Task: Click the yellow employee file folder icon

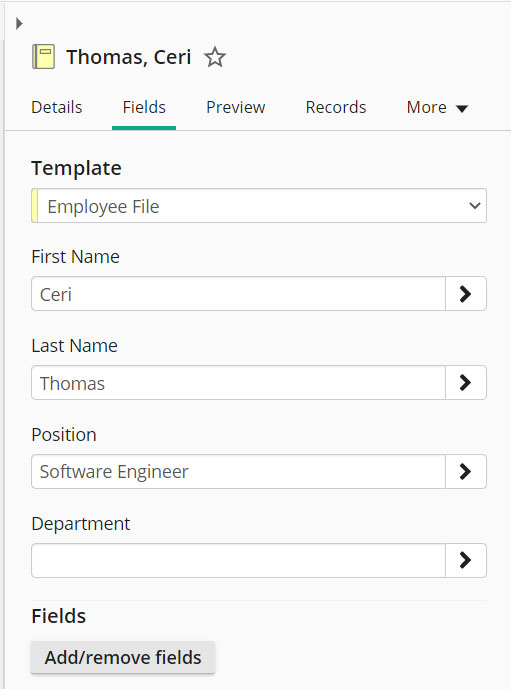Action: (x=43, y=57)
